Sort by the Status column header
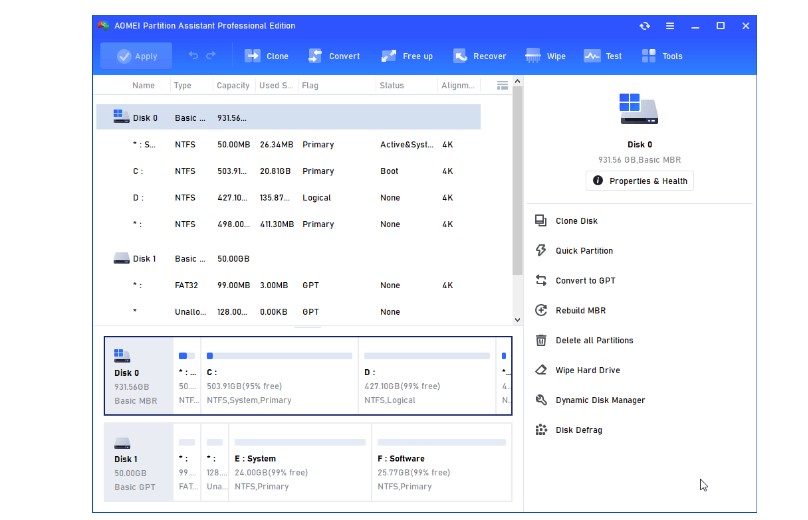 tap(392, 86)
